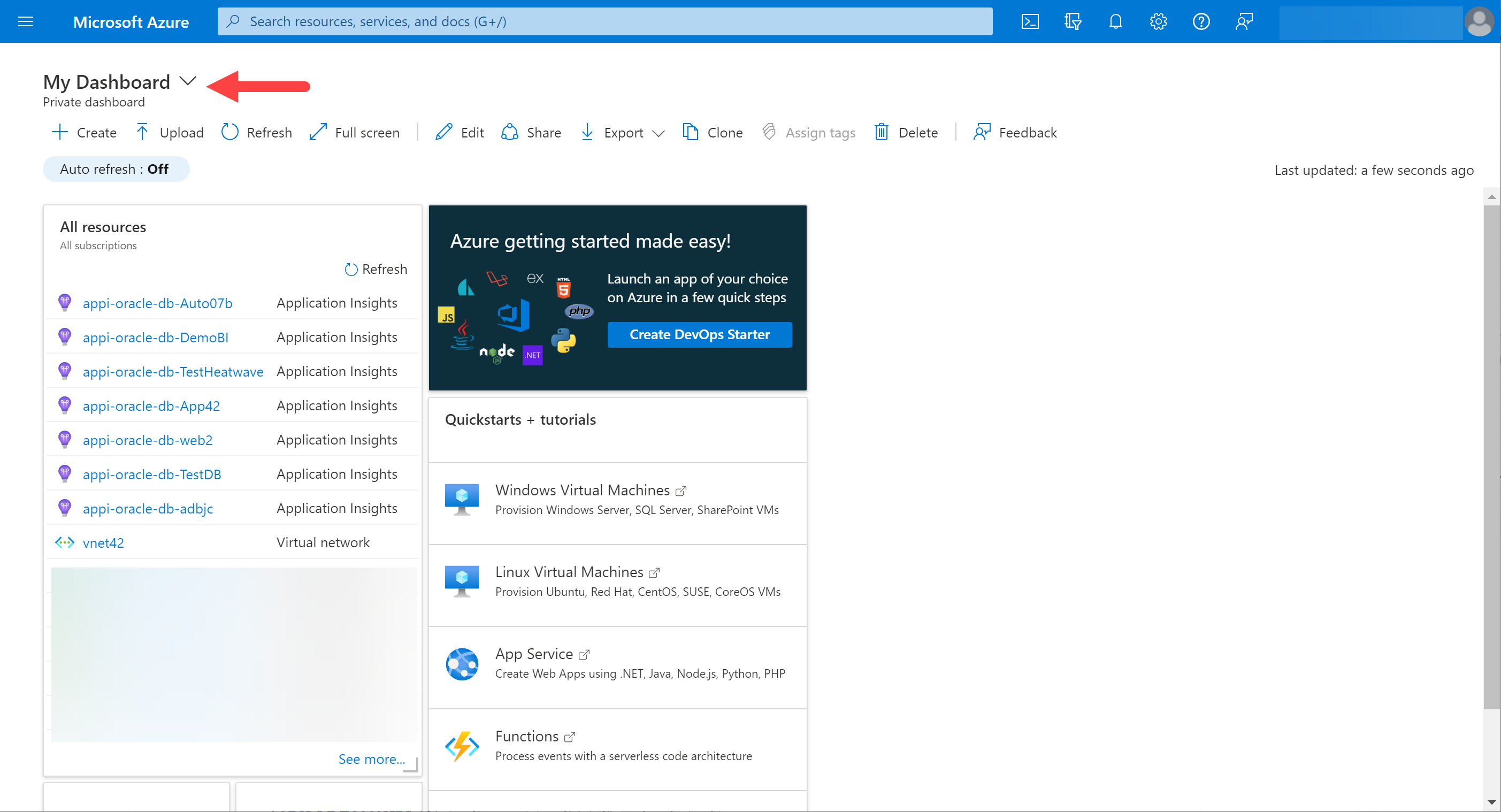Open the appi-oracle-db-adbjc resource
1501x812 pixels.
[x=148, y=509]
